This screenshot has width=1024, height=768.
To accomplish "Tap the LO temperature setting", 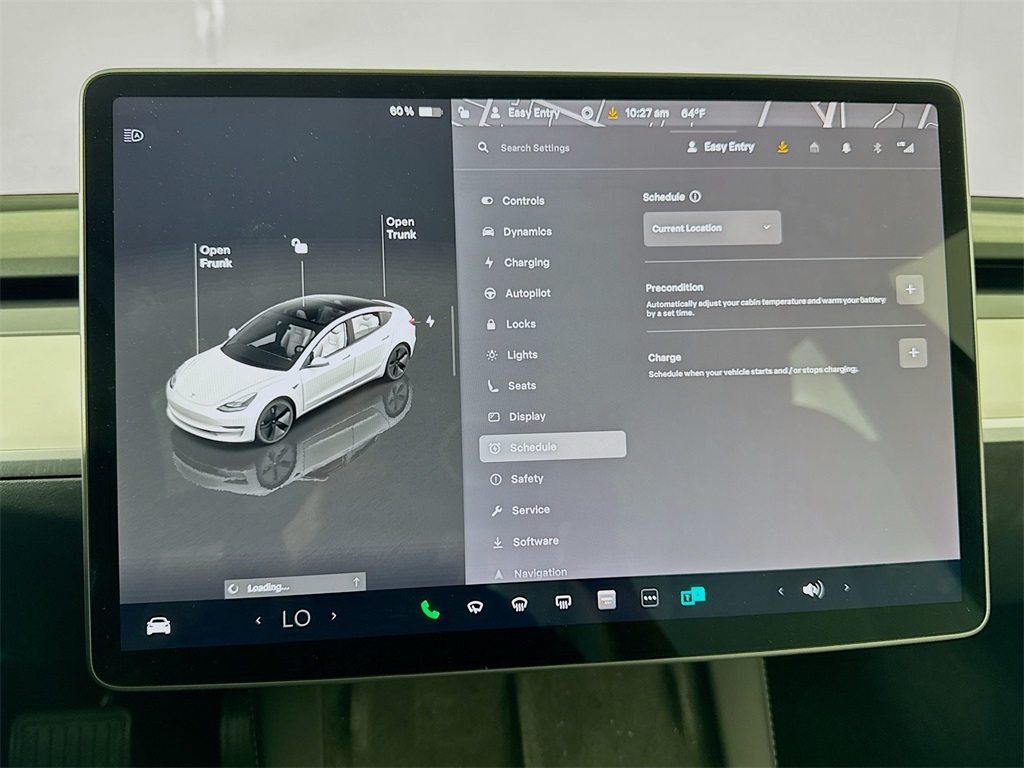I will tap(296, 618).
